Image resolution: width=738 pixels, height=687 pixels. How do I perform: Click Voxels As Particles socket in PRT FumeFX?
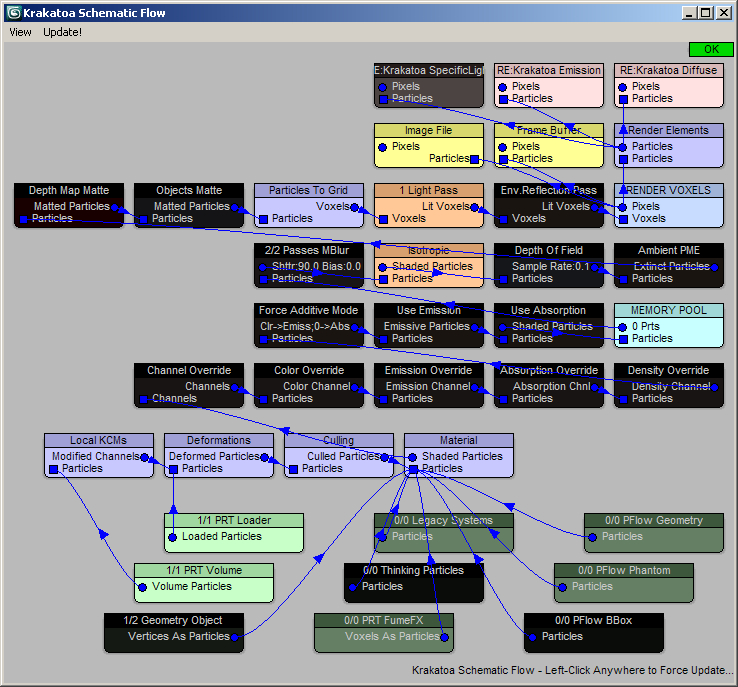coord(444,637)
